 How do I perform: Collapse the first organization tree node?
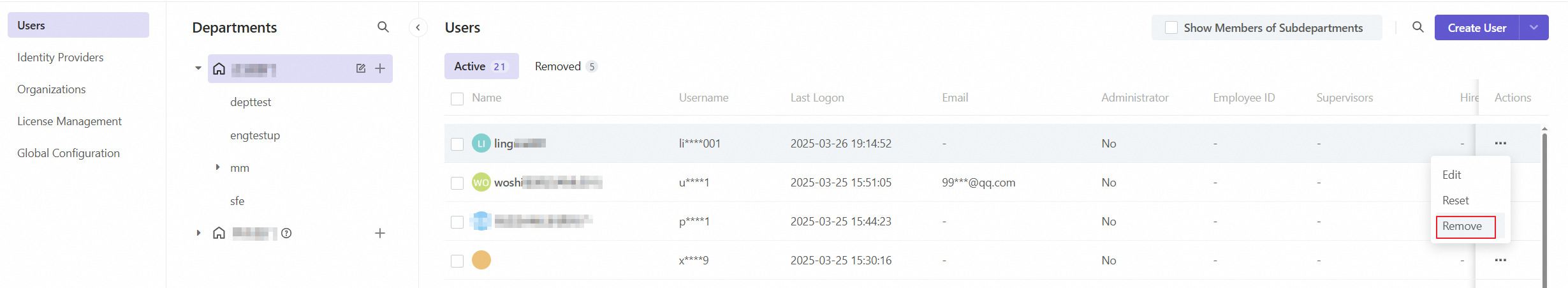pos(198,68)
